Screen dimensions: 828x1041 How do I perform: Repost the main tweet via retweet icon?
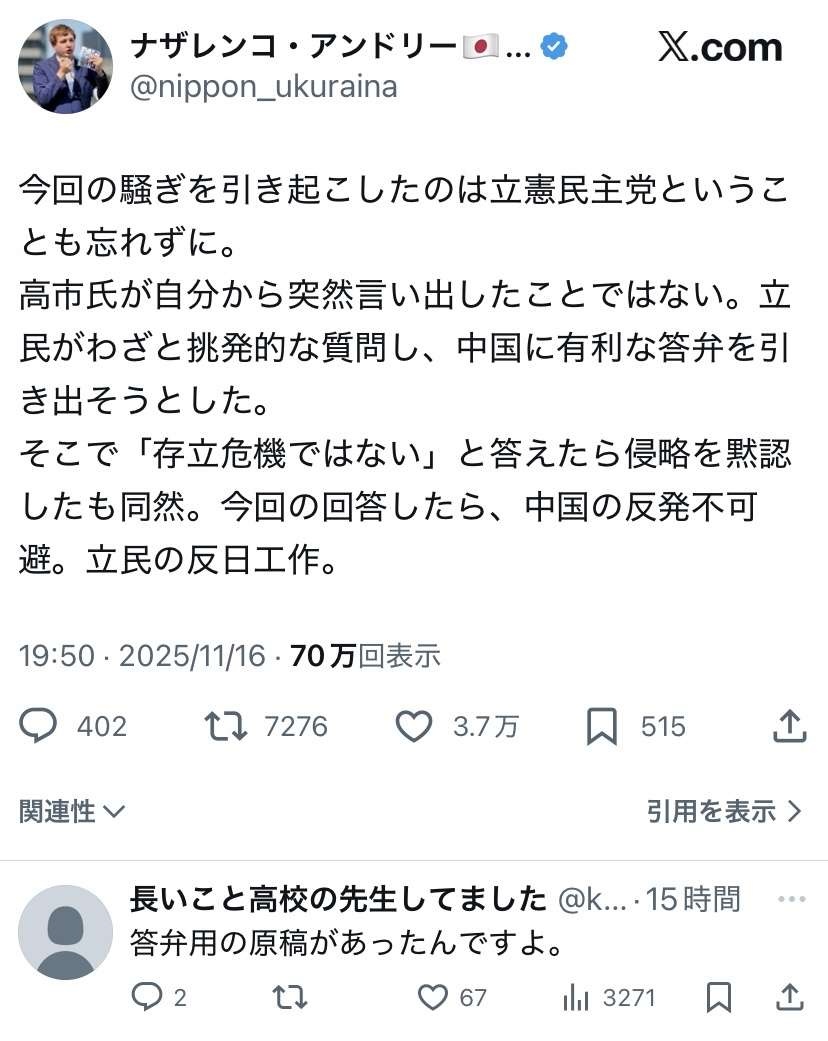pos(226,726)
